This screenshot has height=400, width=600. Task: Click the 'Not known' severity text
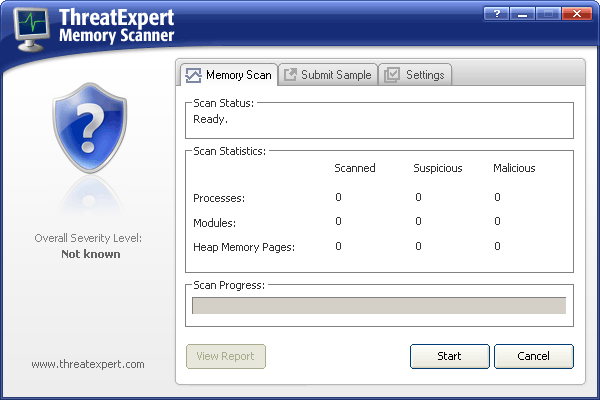pos(91,254)
